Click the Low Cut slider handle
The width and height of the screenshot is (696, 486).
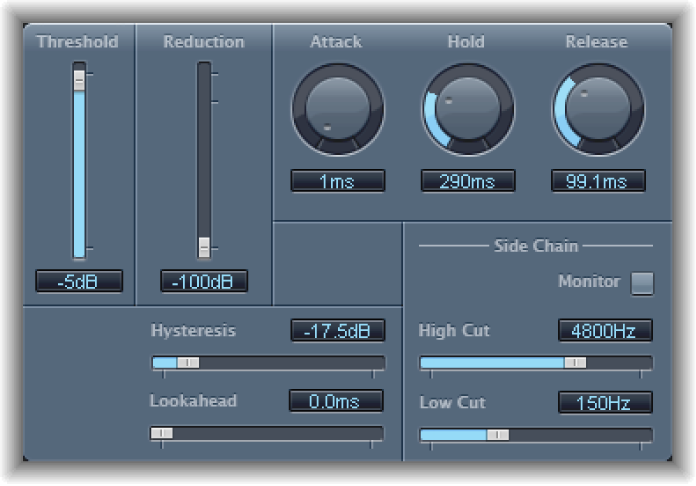click(x=498, y=435)
